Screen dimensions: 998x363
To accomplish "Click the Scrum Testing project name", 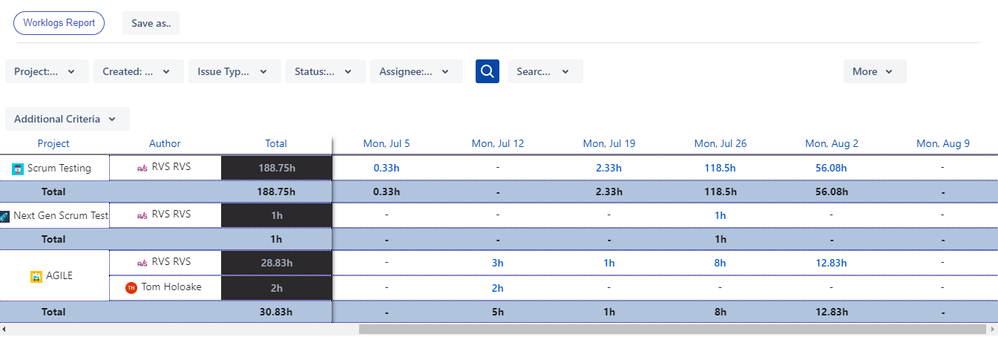I will (59, 168).
